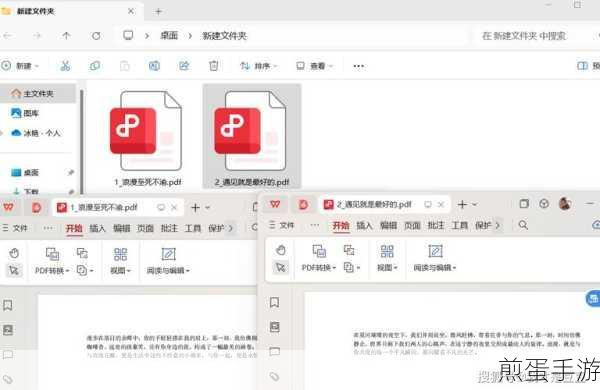This screenshot has width=600, height=390.
Task: Click the Copy icon in File Explorer toolbar
Action: point(95,66)
